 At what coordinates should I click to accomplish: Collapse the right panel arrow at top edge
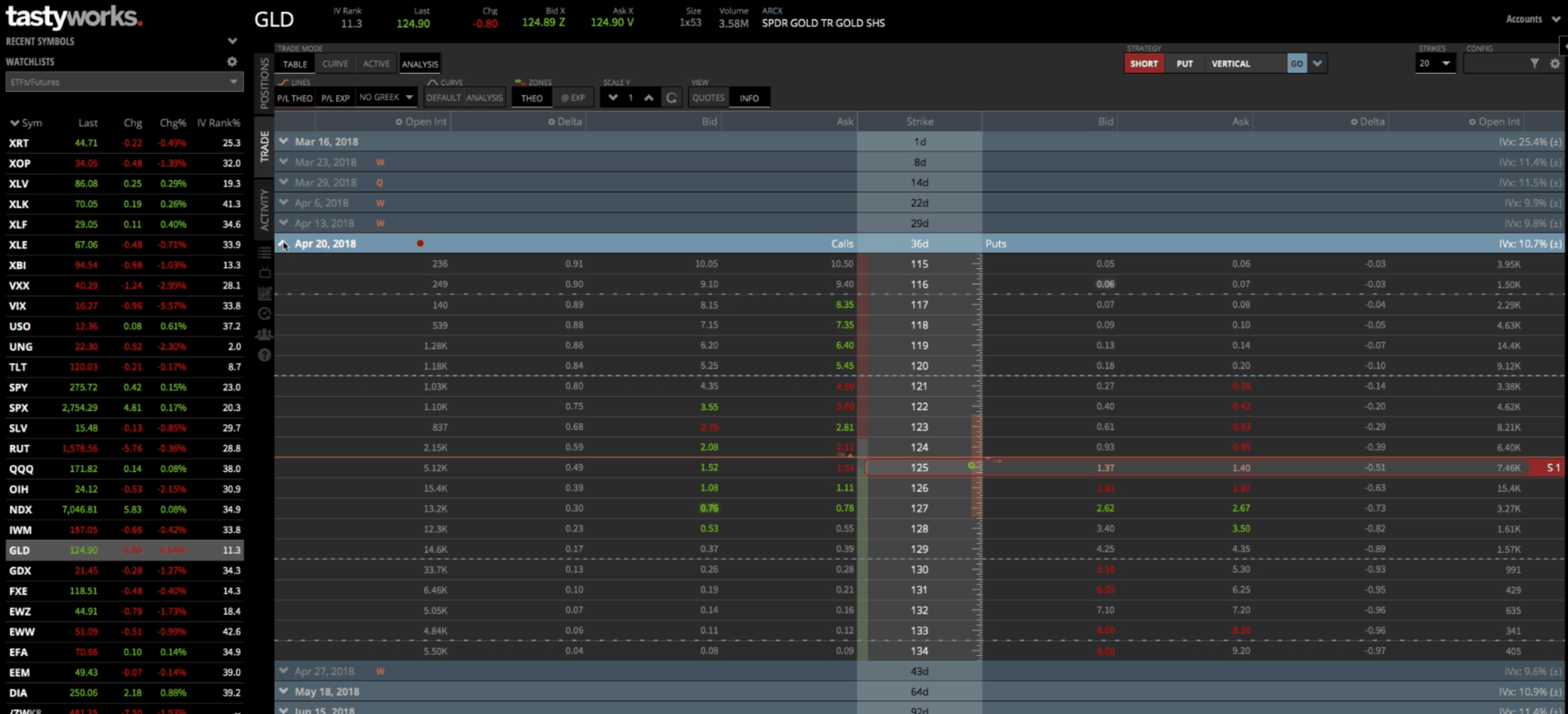coord(1564,46)
